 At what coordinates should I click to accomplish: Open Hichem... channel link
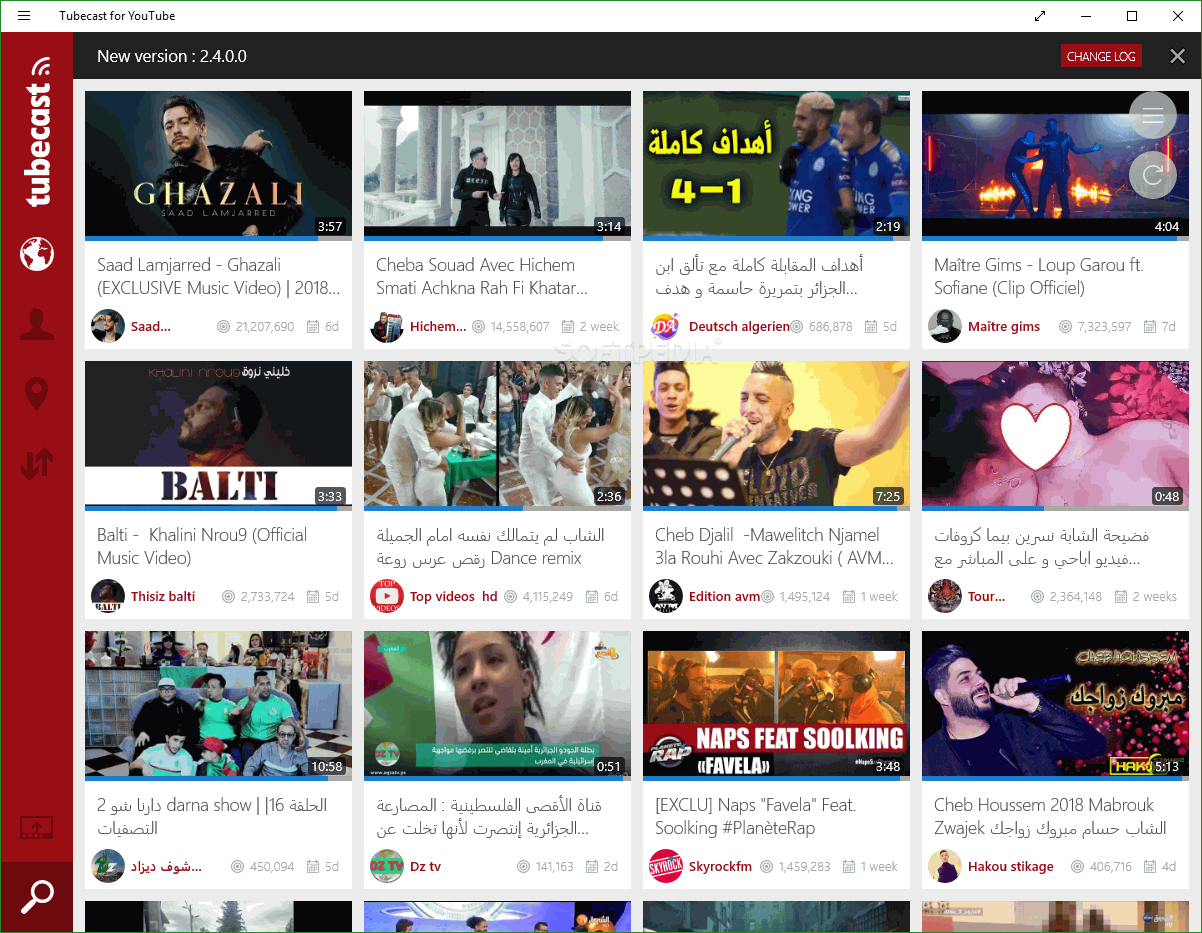438,326
